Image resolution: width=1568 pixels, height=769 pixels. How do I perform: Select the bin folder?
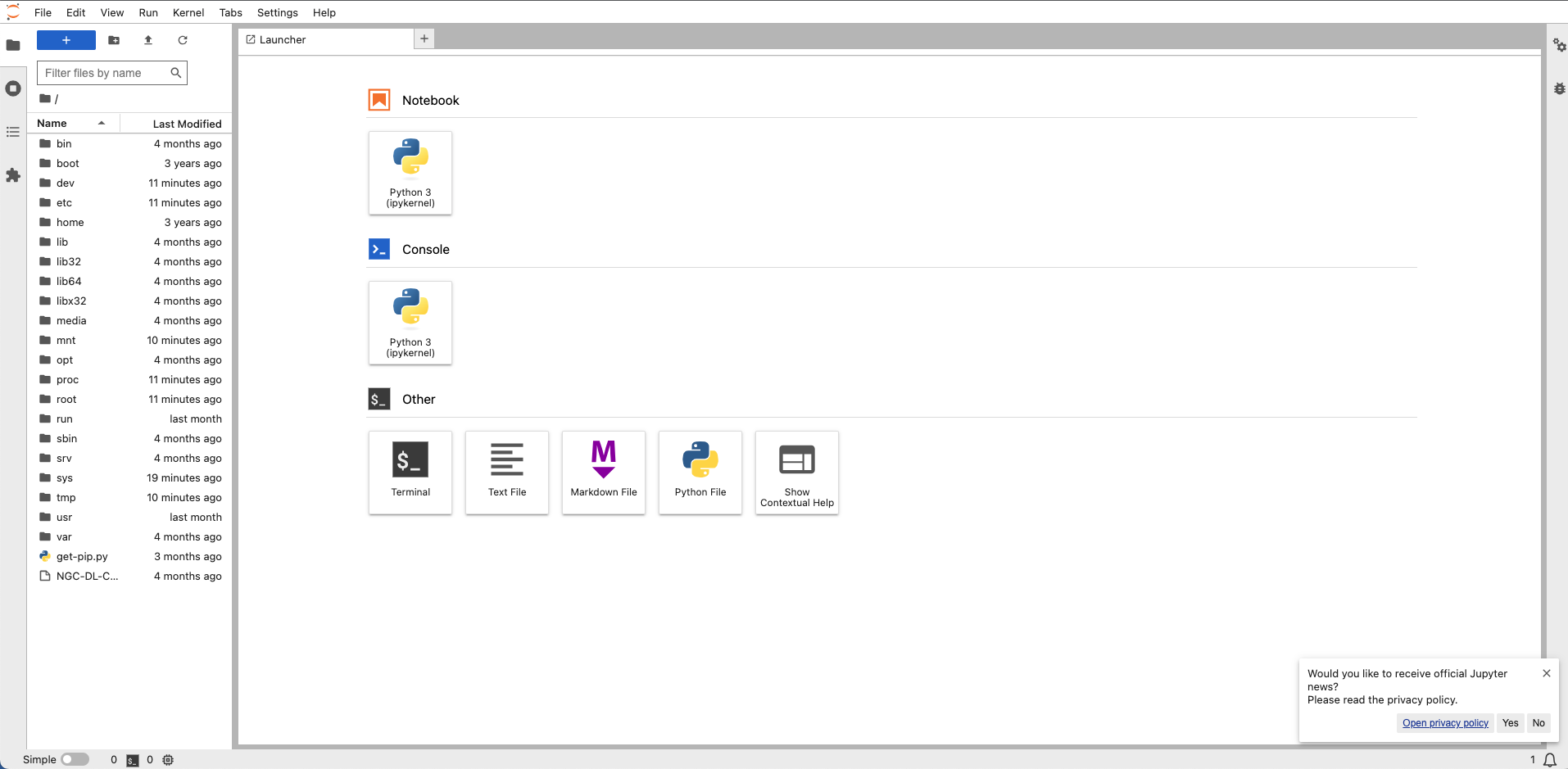[x=130, y=143]
